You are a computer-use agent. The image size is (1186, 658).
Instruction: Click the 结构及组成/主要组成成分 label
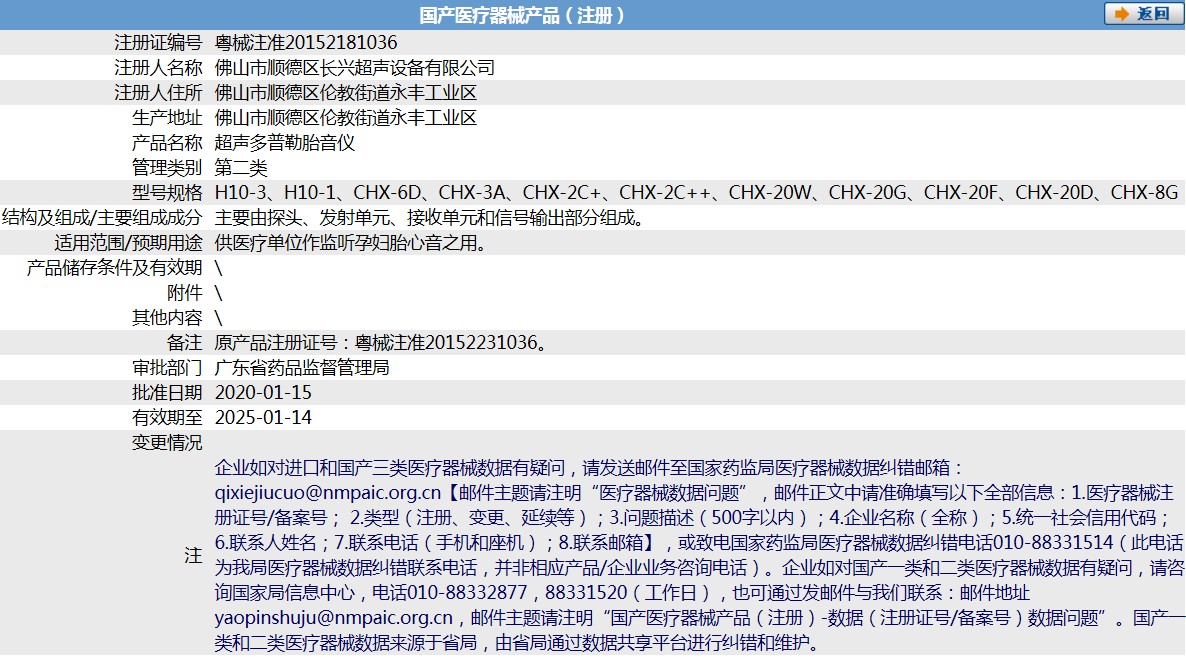pos(102,218)
